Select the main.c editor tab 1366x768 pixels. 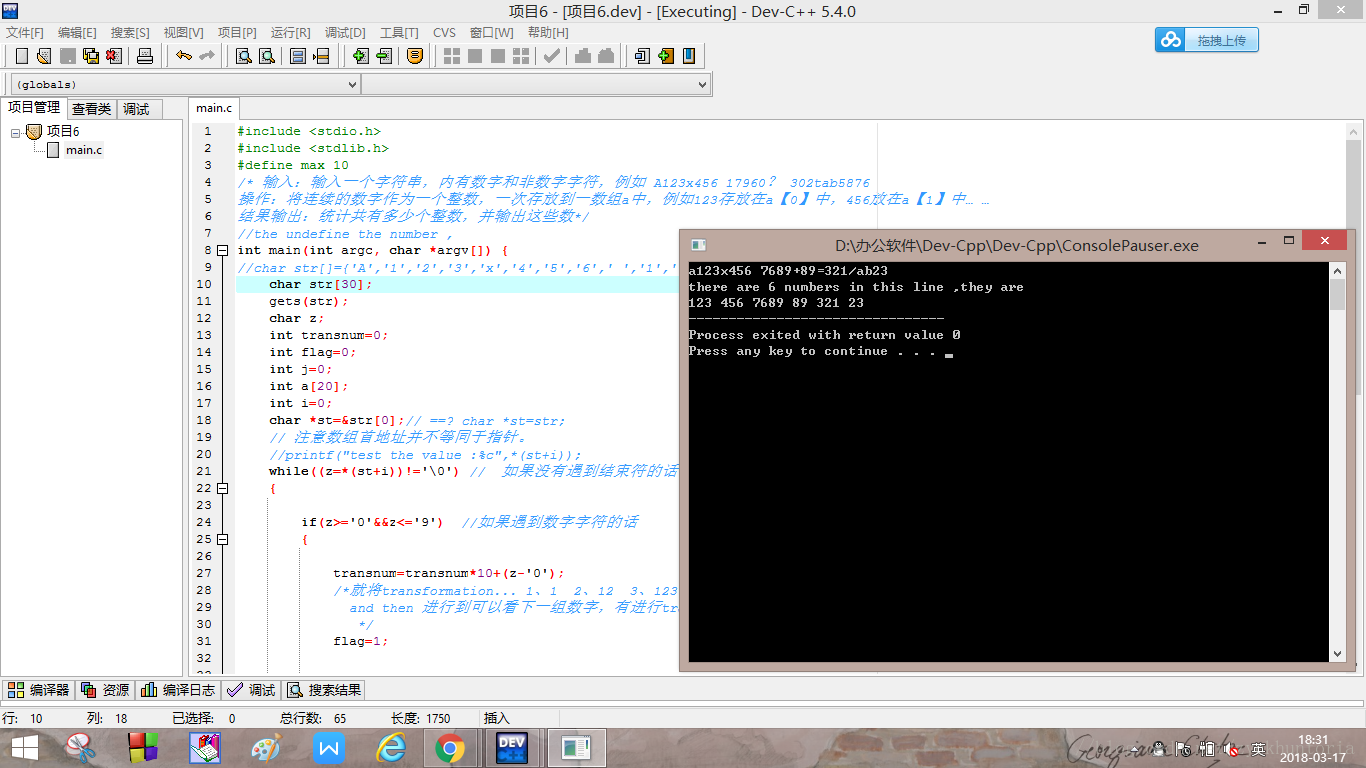214,108
